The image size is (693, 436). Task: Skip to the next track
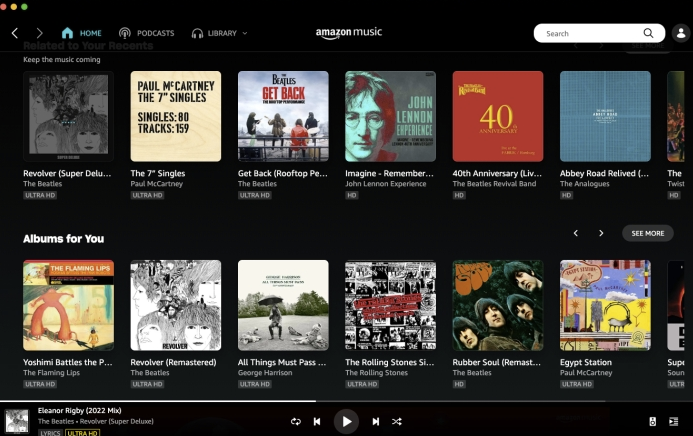pyautogui.click(x=375, y=421)
